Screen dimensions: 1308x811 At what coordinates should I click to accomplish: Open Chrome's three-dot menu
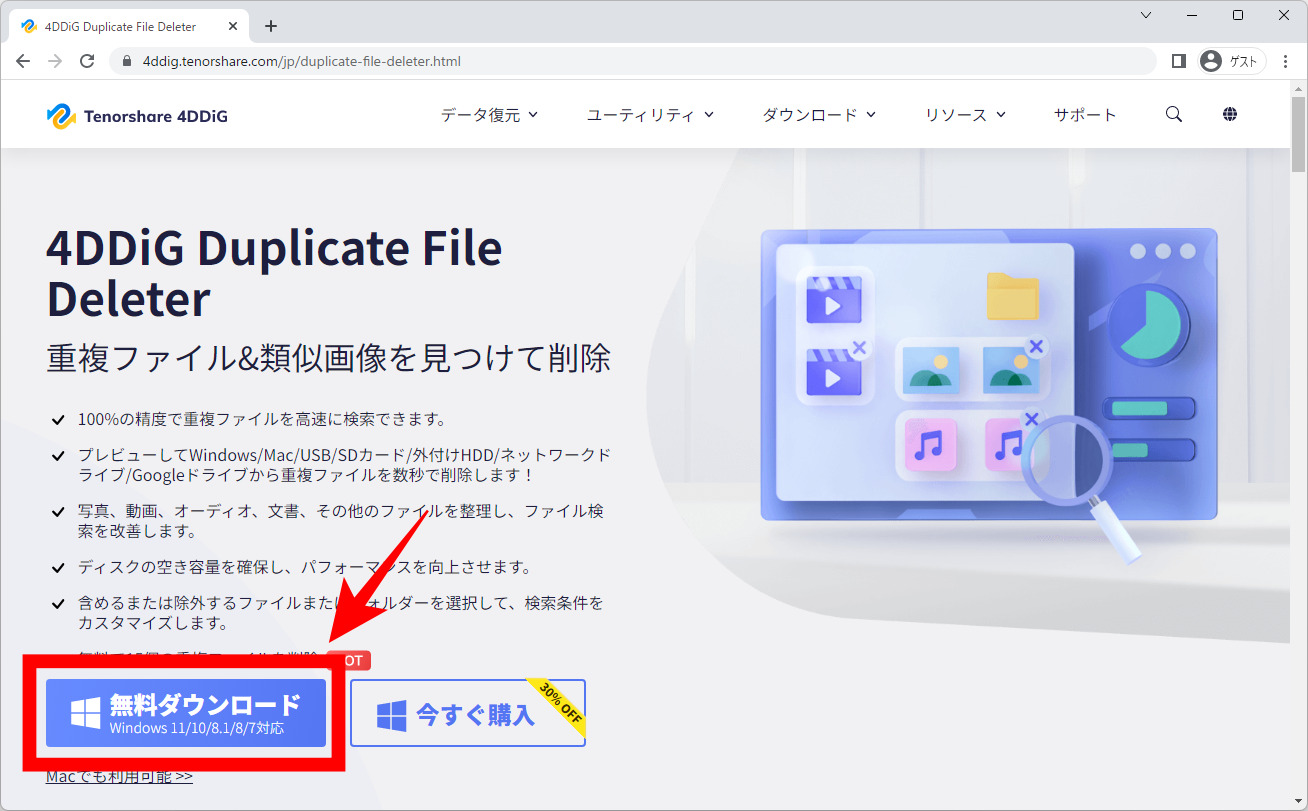(1285, 60)
